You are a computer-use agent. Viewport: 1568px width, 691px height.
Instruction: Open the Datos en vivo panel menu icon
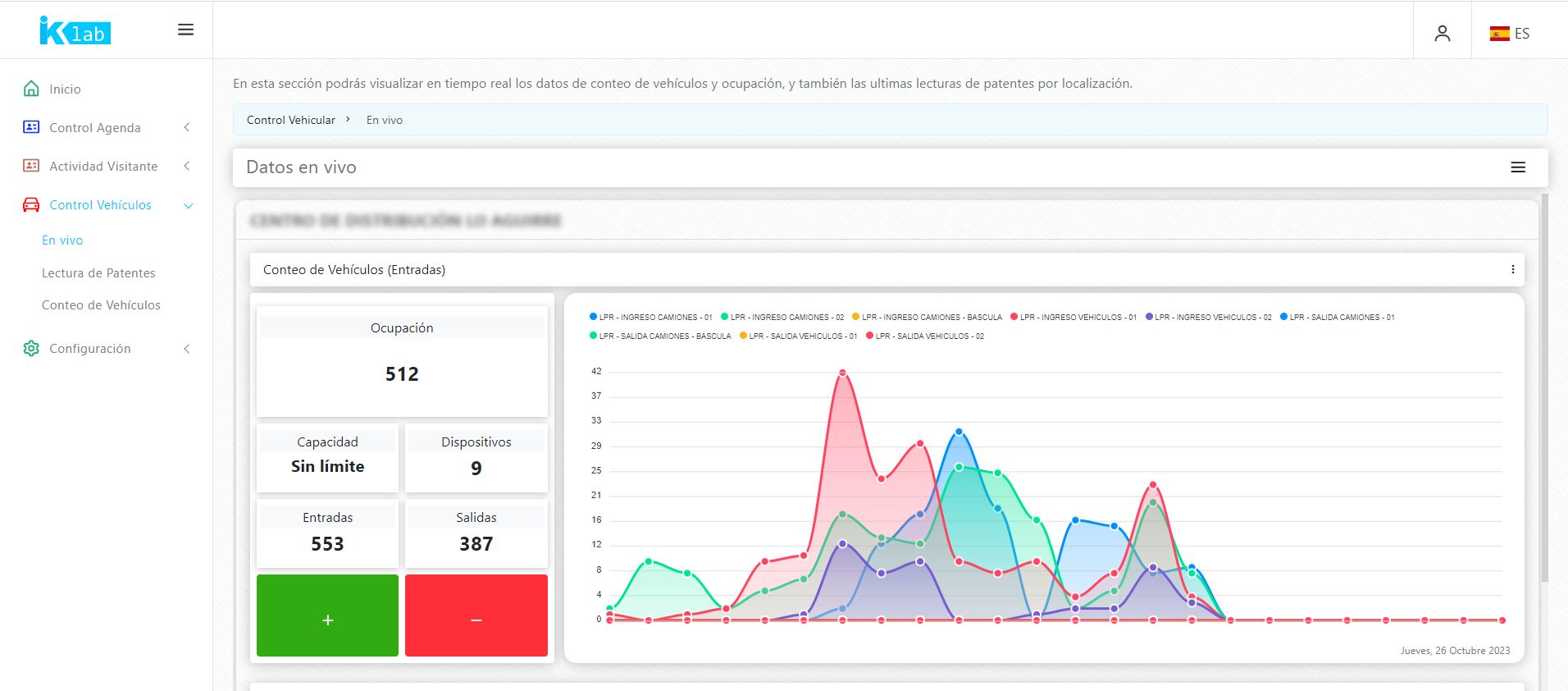point(1518,167)
